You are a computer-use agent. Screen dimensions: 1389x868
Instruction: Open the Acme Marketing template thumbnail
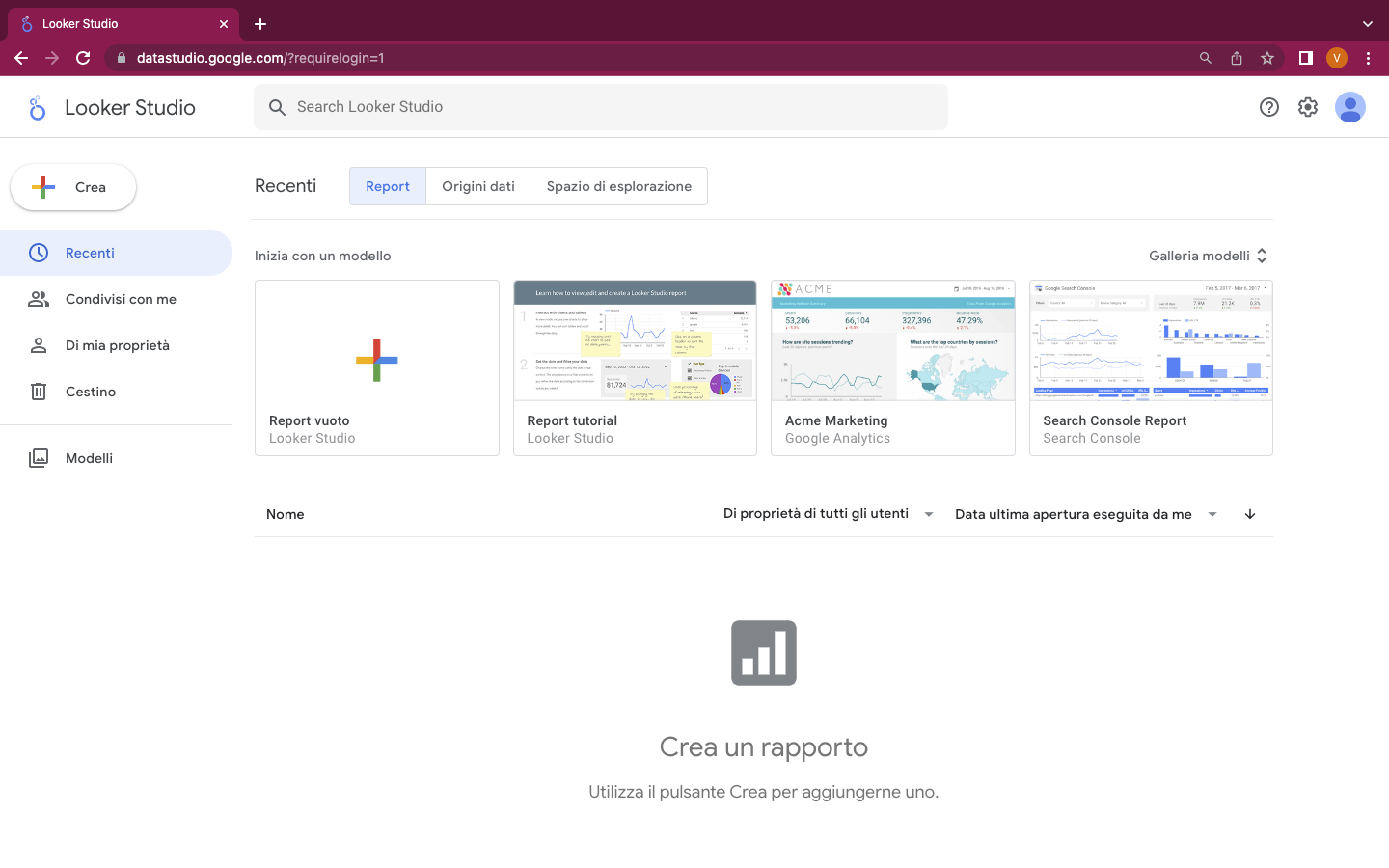(x=892, y=341)
